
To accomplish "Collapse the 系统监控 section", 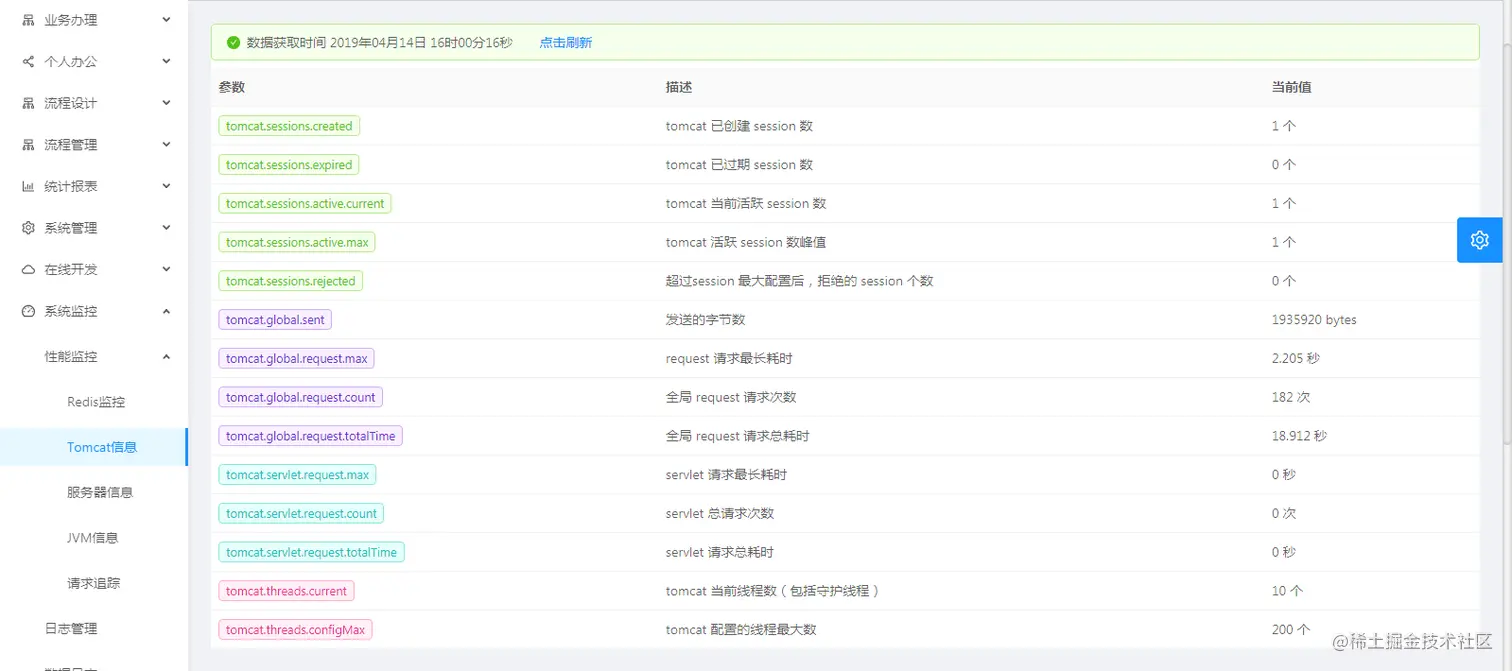I will point(167,310).
